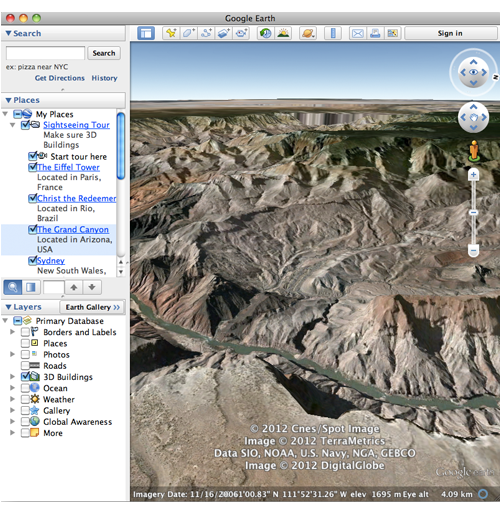Click the Search button
500x515 pixels.
tap(104, 53)
